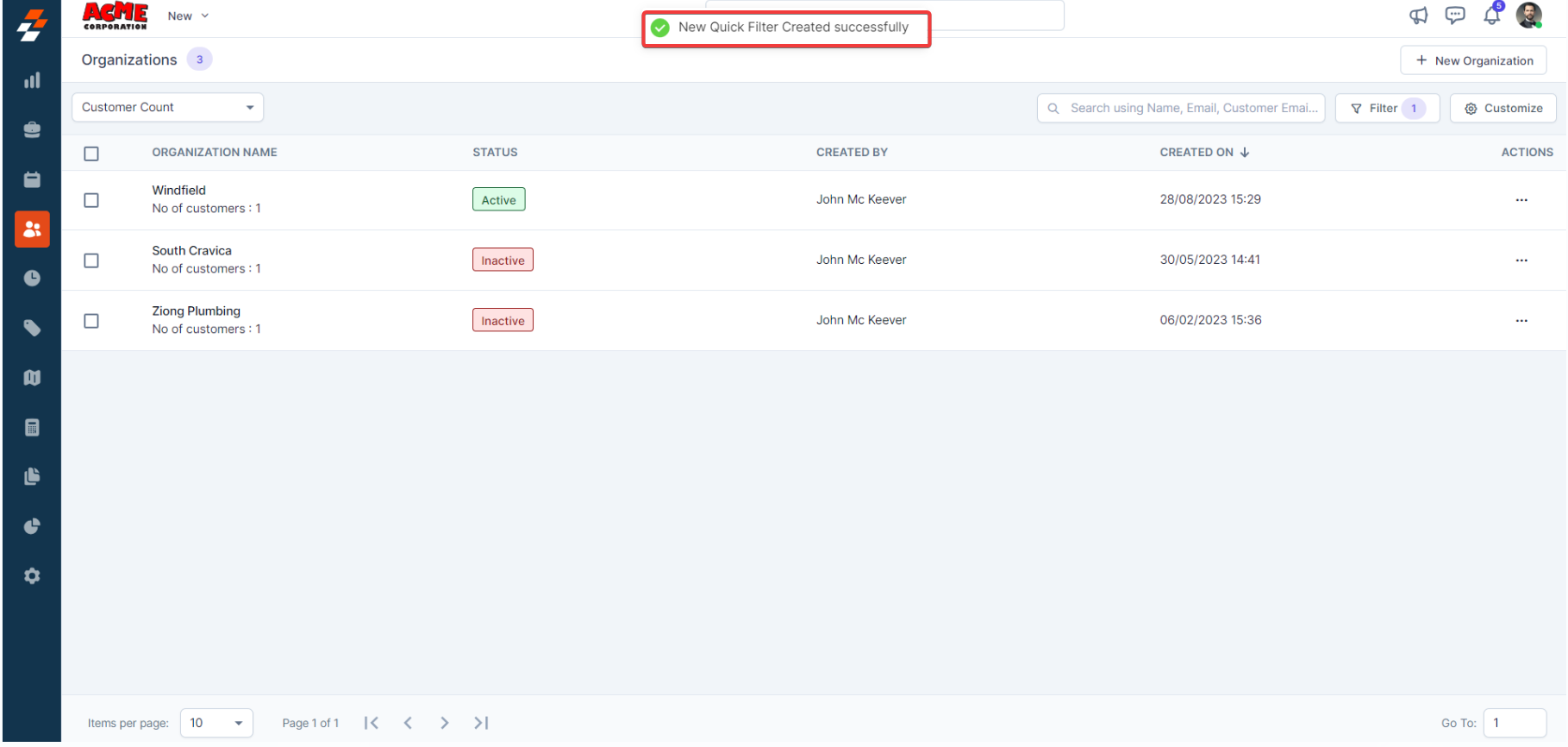The height and width of the screenshot is (747, 1568).
Task: Select the Windfield organization checkbox
Action: 91,200
